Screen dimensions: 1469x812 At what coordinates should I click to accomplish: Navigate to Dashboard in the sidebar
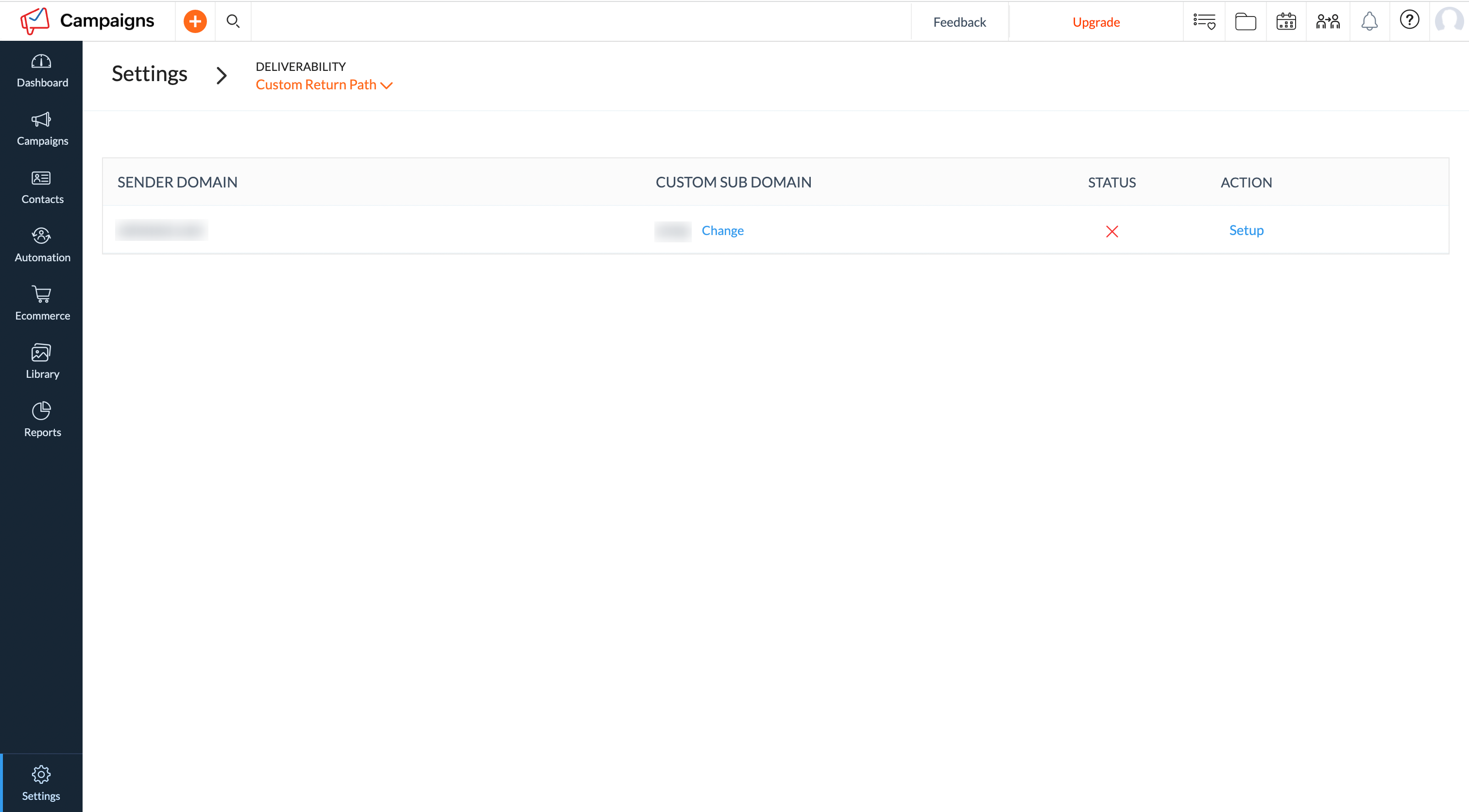click(42, 63)
